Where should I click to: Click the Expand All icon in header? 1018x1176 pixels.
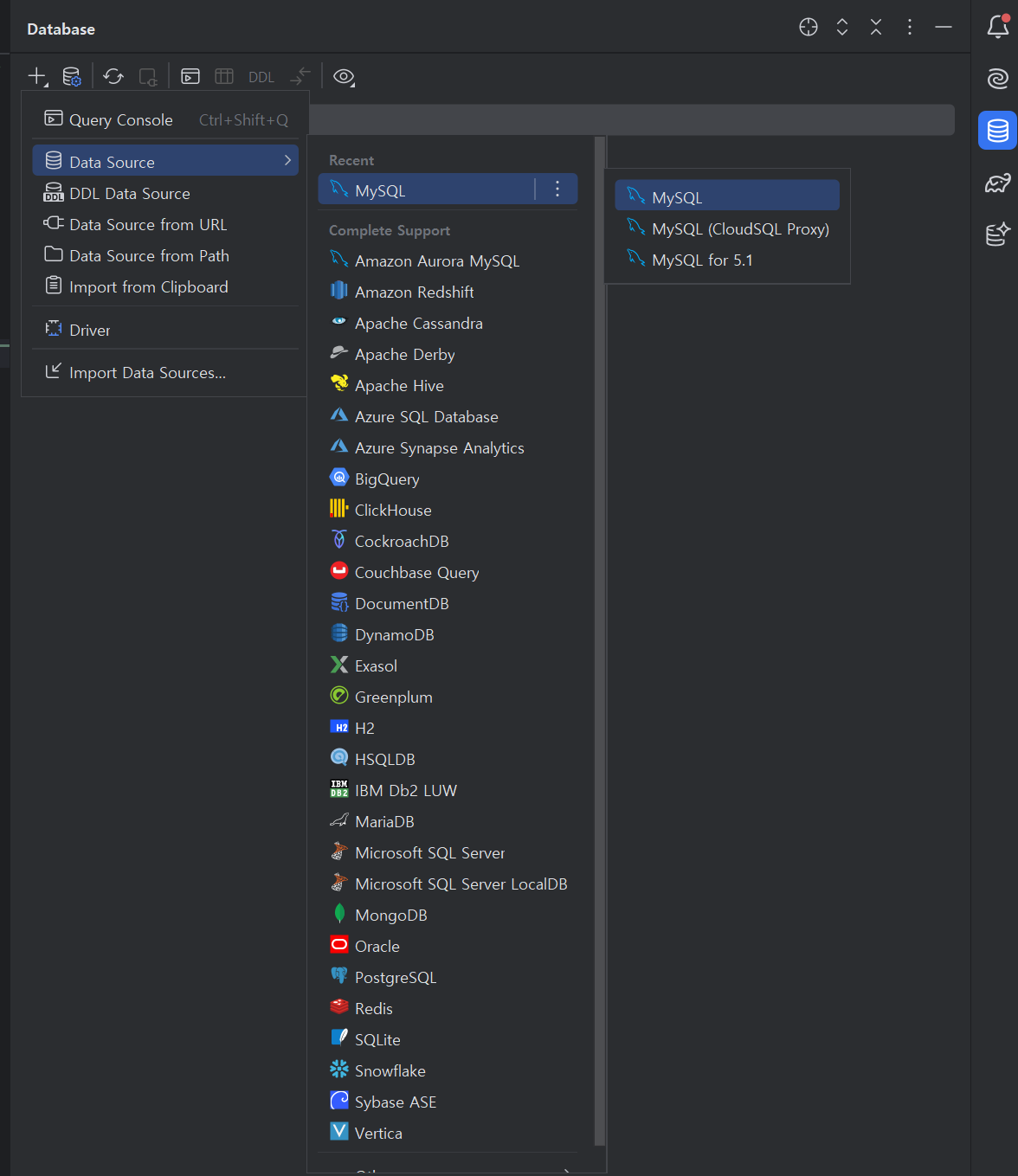coord(842,27)
